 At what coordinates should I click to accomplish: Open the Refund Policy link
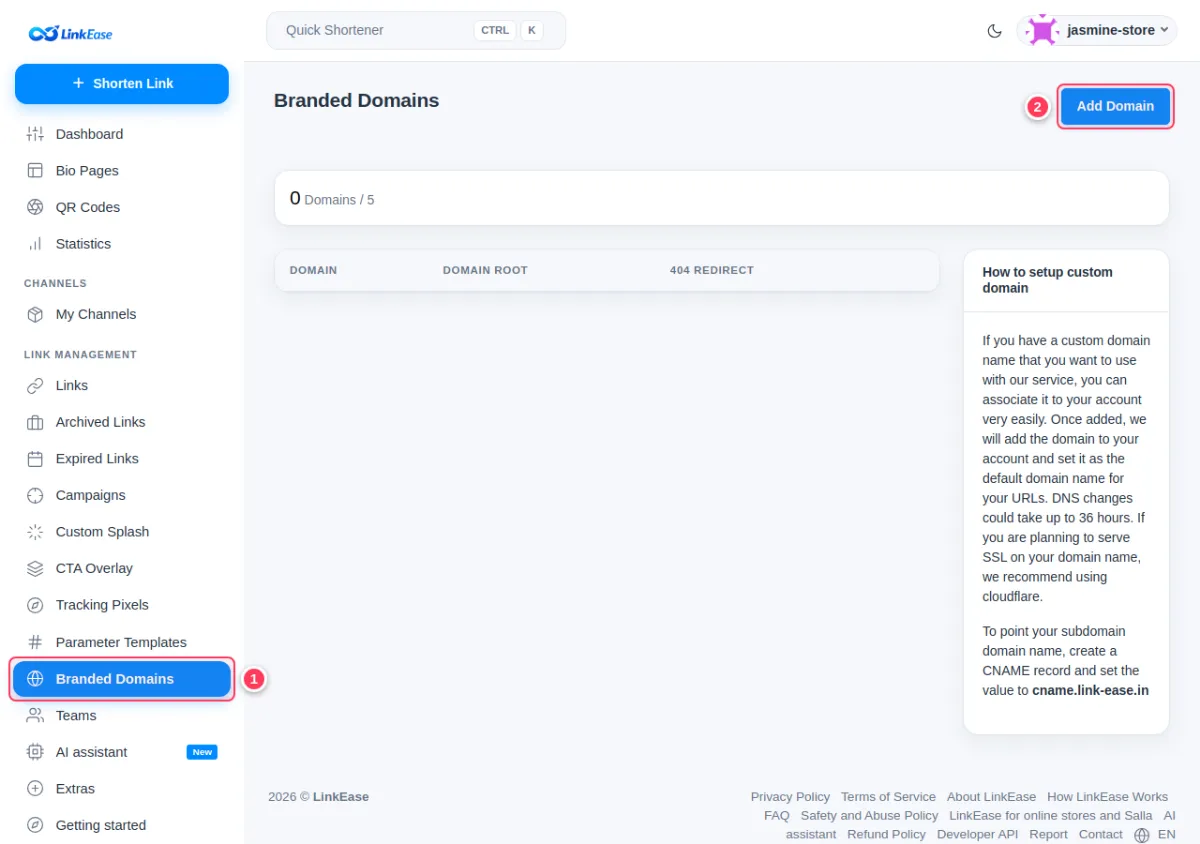click(x=886, y=835)
